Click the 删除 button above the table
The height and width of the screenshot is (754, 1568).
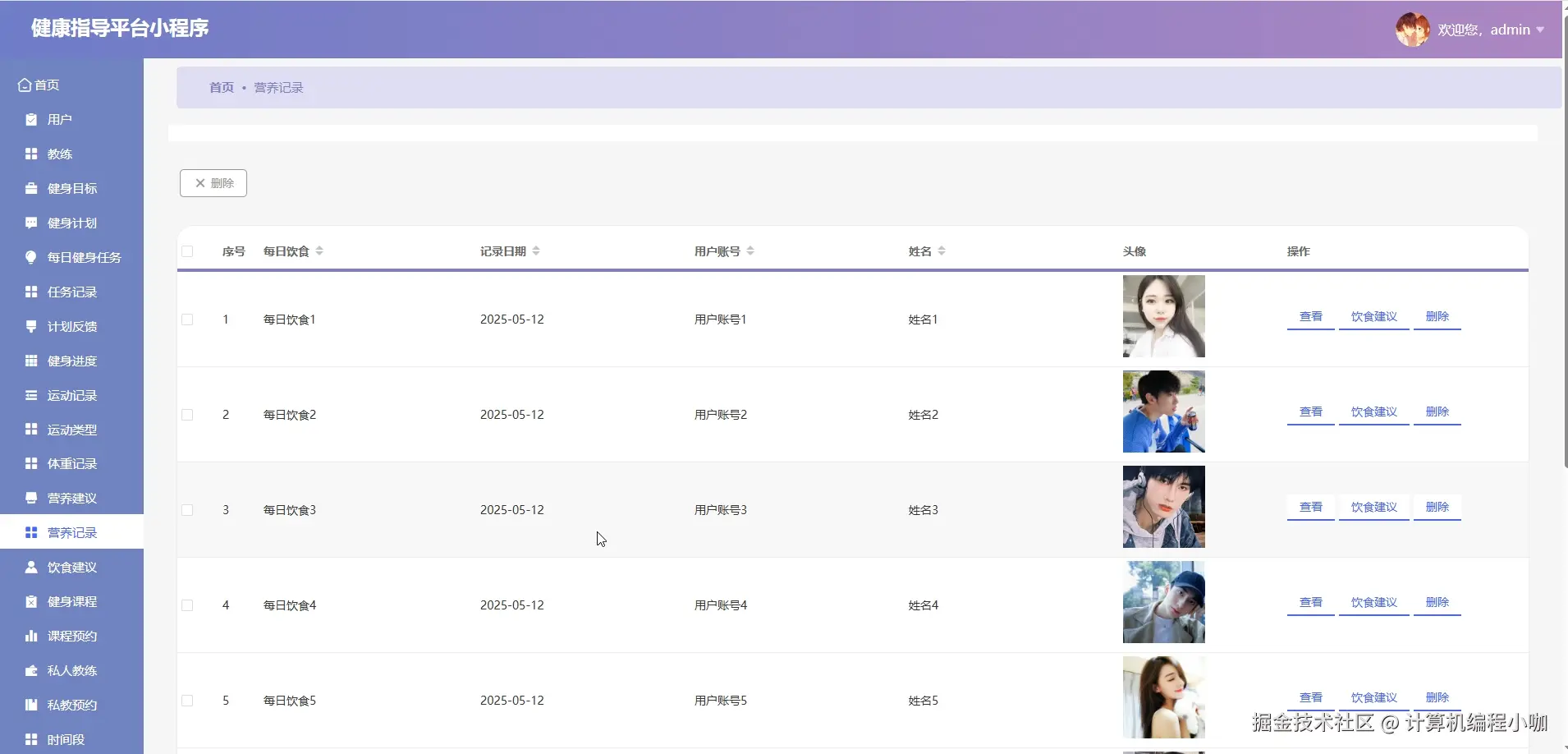(213, 183)
